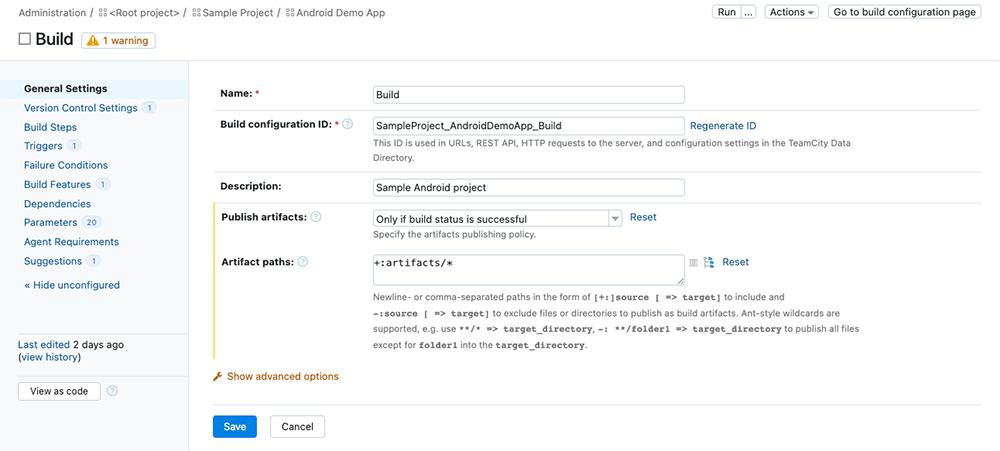1000x451 pixels.
Task: Open the Run options ellipsis button
Action: 747,12
